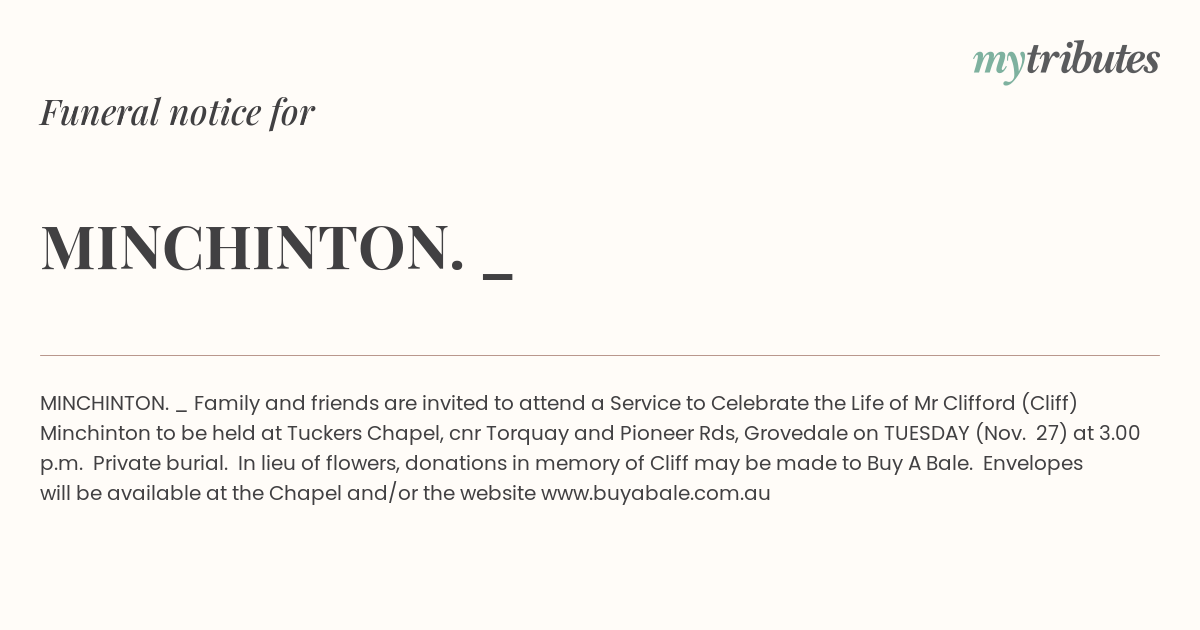Click 'MINCHINTON.' at start of paragraph
Screen dimensions: 1200x630
(104, 404)
